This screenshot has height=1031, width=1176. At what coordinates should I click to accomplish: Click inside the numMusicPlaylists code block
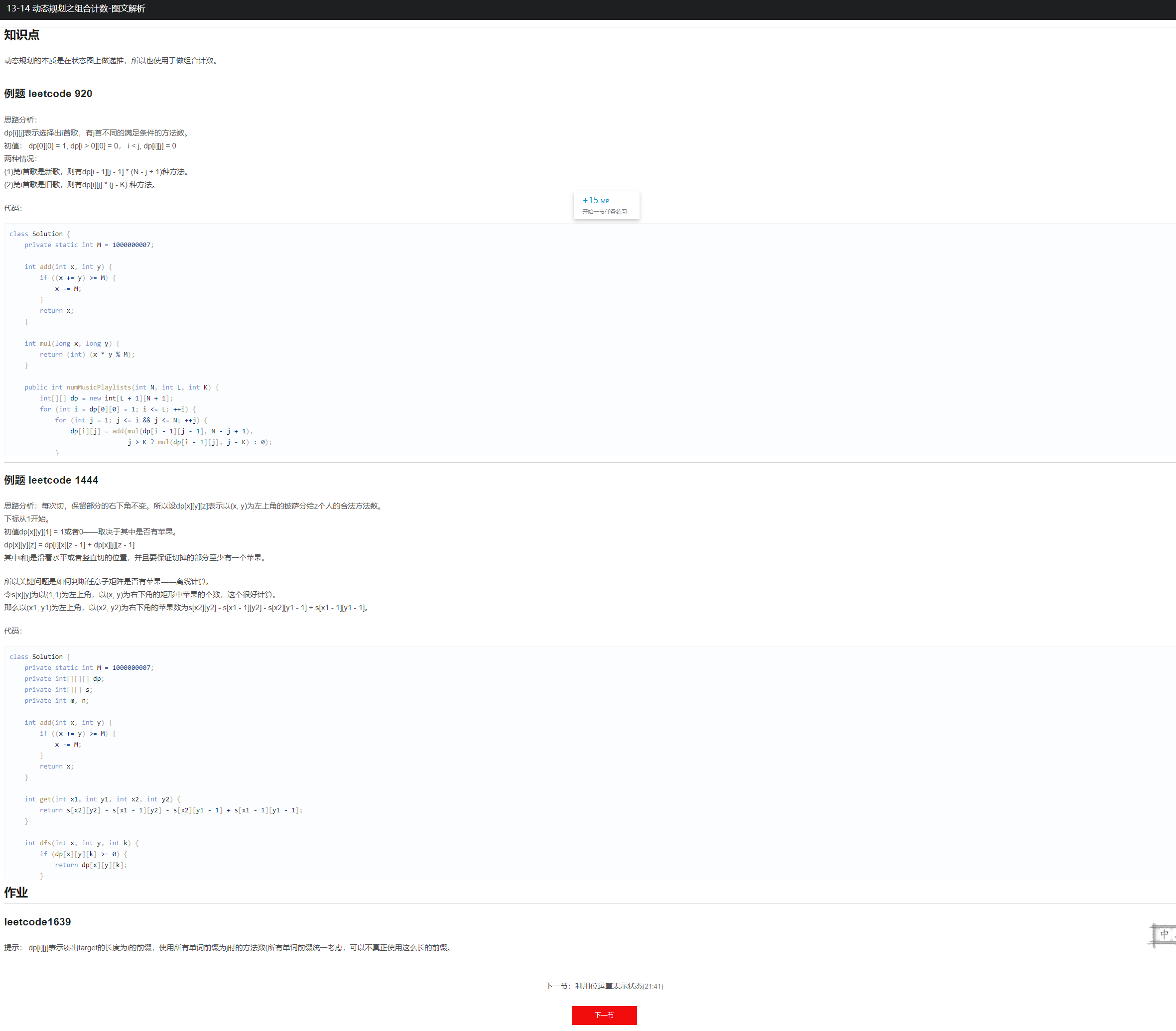(121, 387)
